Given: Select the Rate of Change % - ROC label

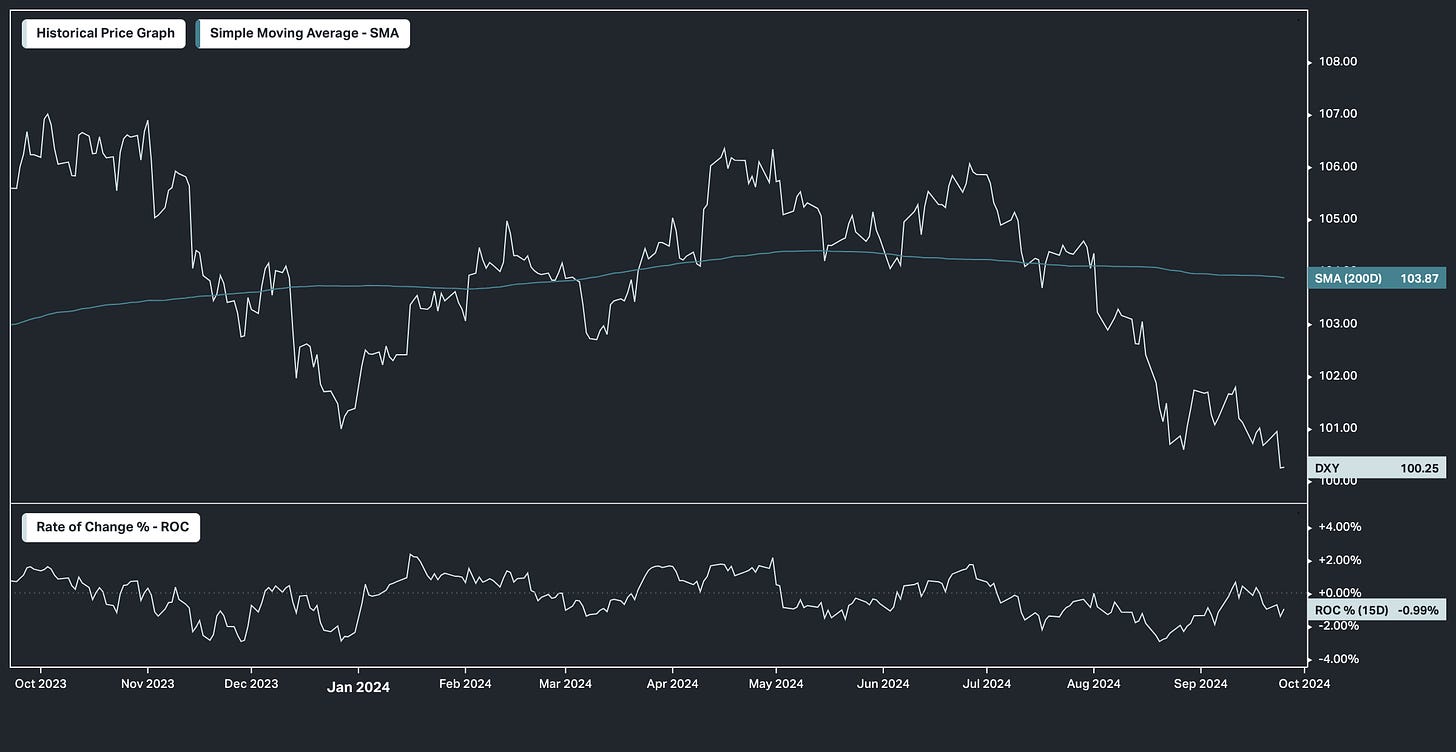Looking at the screenshot, I should tap(111, 527).
